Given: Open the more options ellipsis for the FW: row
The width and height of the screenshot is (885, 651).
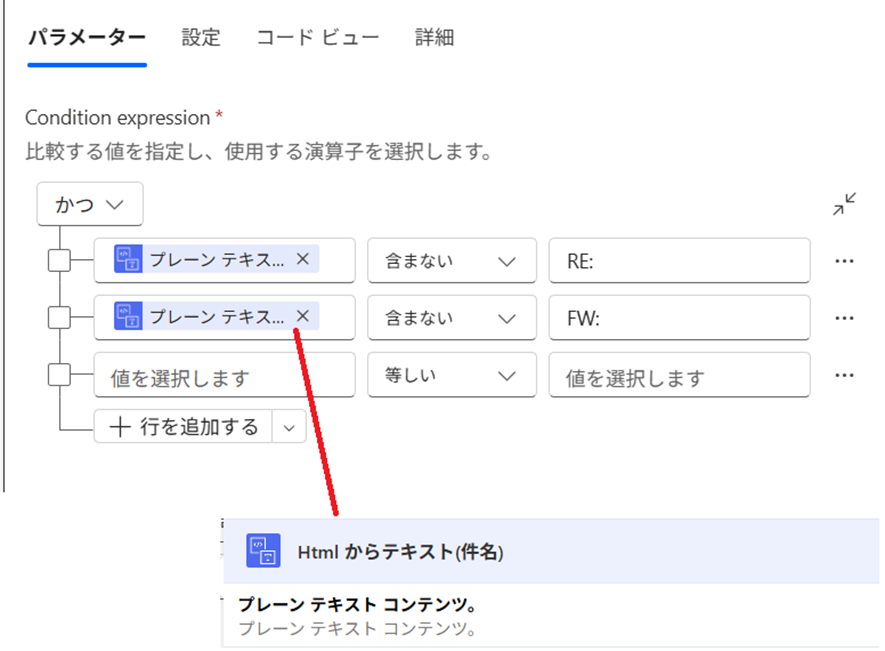Looking at the screenshot, I should point(844,318).
